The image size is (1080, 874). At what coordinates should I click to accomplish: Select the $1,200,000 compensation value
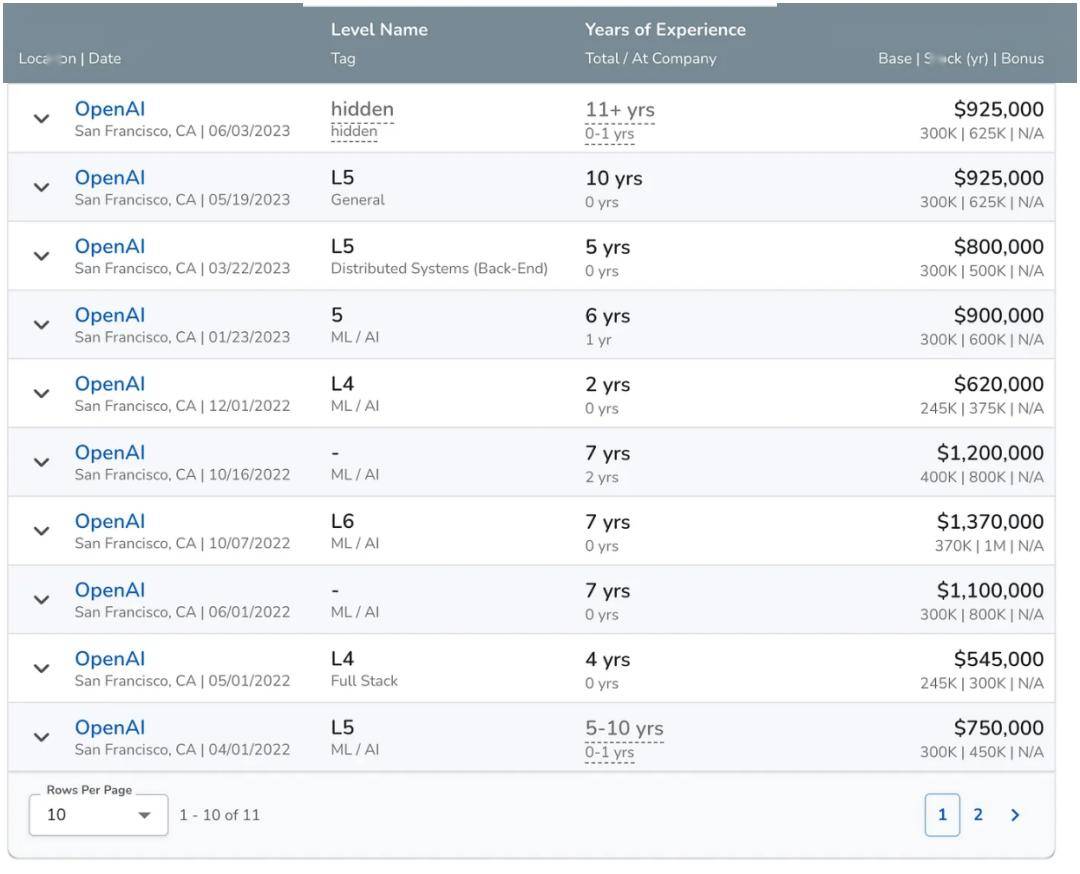[990, 452]
